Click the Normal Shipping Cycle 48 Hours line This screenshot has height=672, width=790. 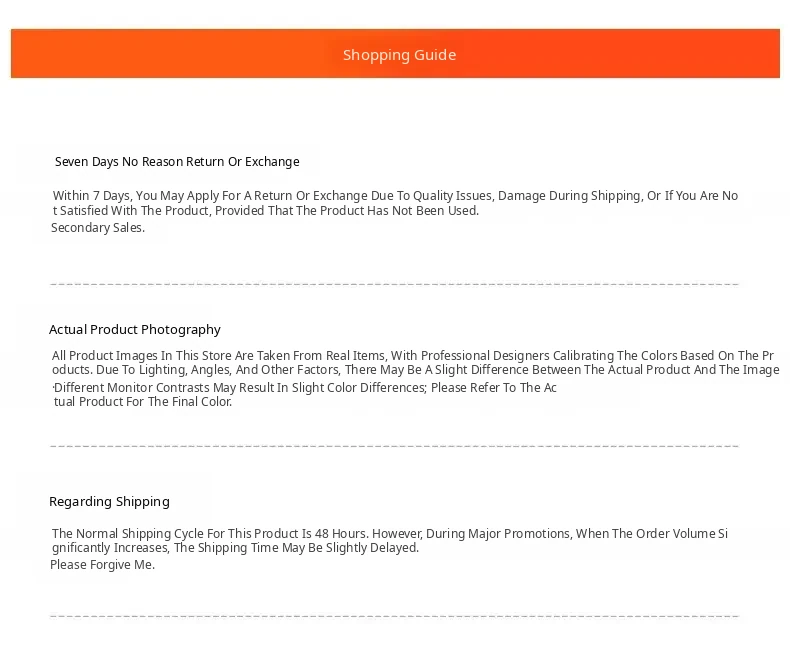[389, 533]
